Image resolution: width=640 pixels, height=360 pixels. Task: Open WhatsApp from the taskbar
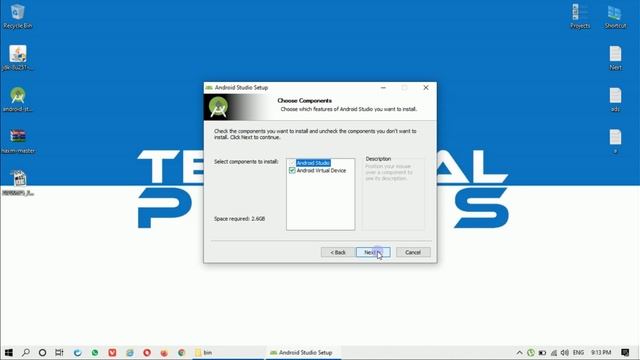point(95,352)
